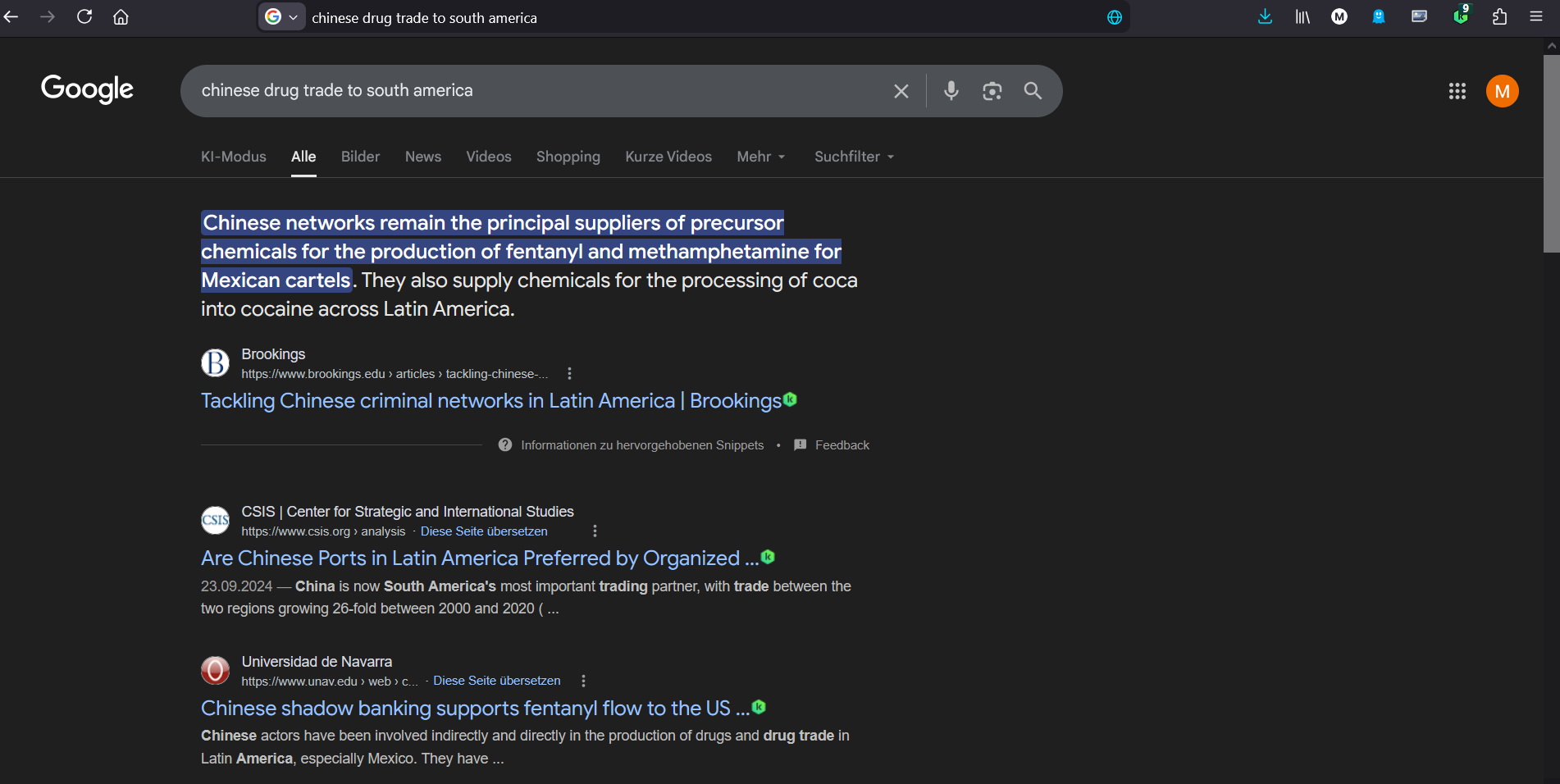Click the Google search input field
Image resolution: width=1560 pixels, height=784 pixels.
(541, 91)
